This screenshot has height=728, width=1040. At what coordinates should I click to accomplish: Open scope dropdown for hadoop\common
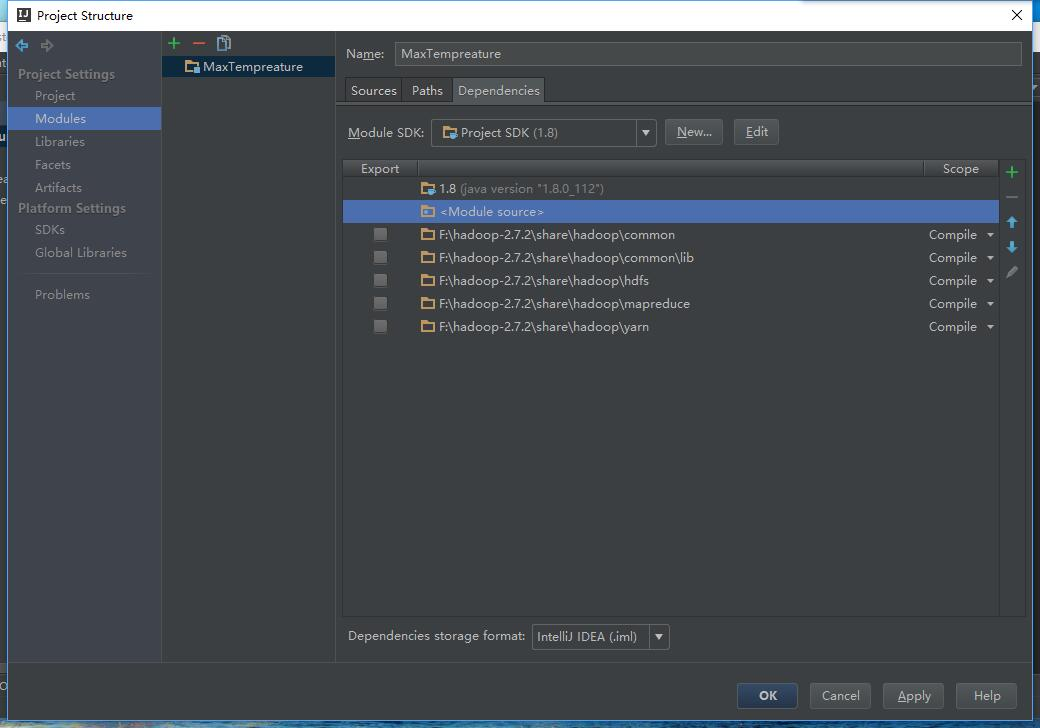pyautogui.click(x=990, y=235)
